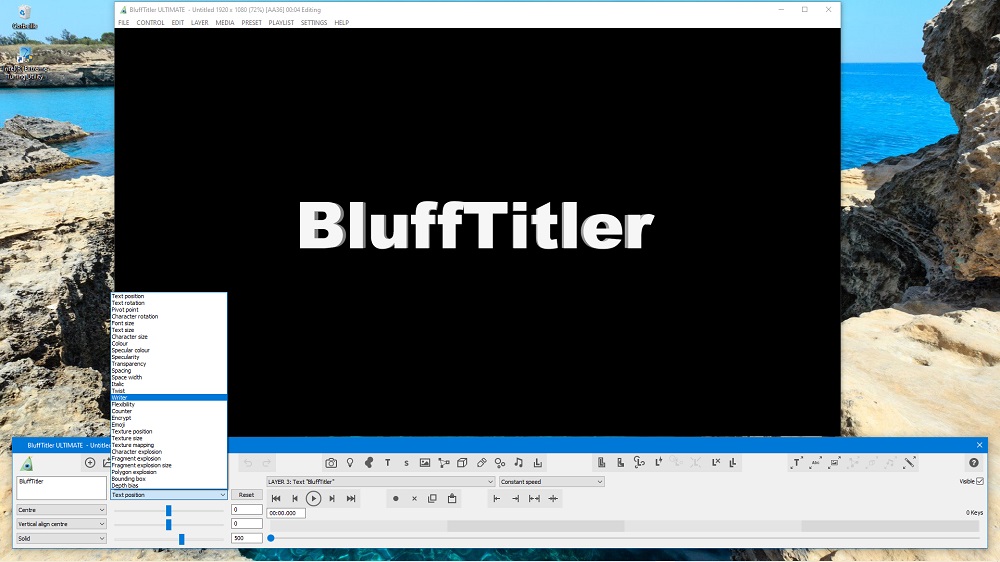Click the third property slider handle near 500
This screenshot has width=1000, height=562.
[x=182, y=539]
